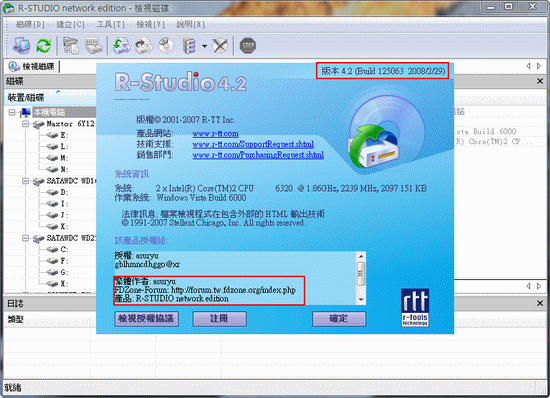The width and height of the screenshot is (550, 398).
Task: Select partition G: in the tree
Action: pyautogui.click(x=65, y=272)
